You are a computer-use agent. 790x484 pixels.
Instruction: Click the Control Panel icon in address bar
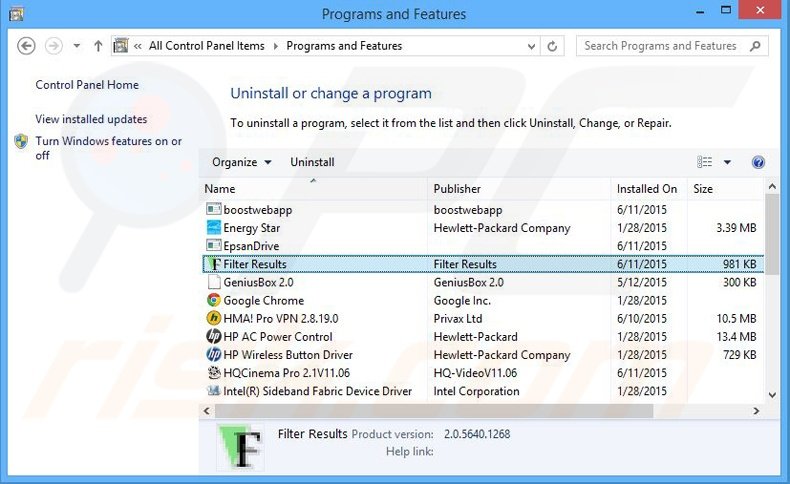(x=121, y=46)
